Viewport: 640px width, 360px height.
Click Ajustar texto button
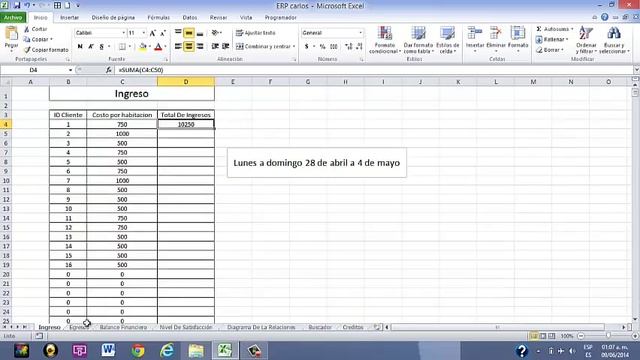(256, 33)
